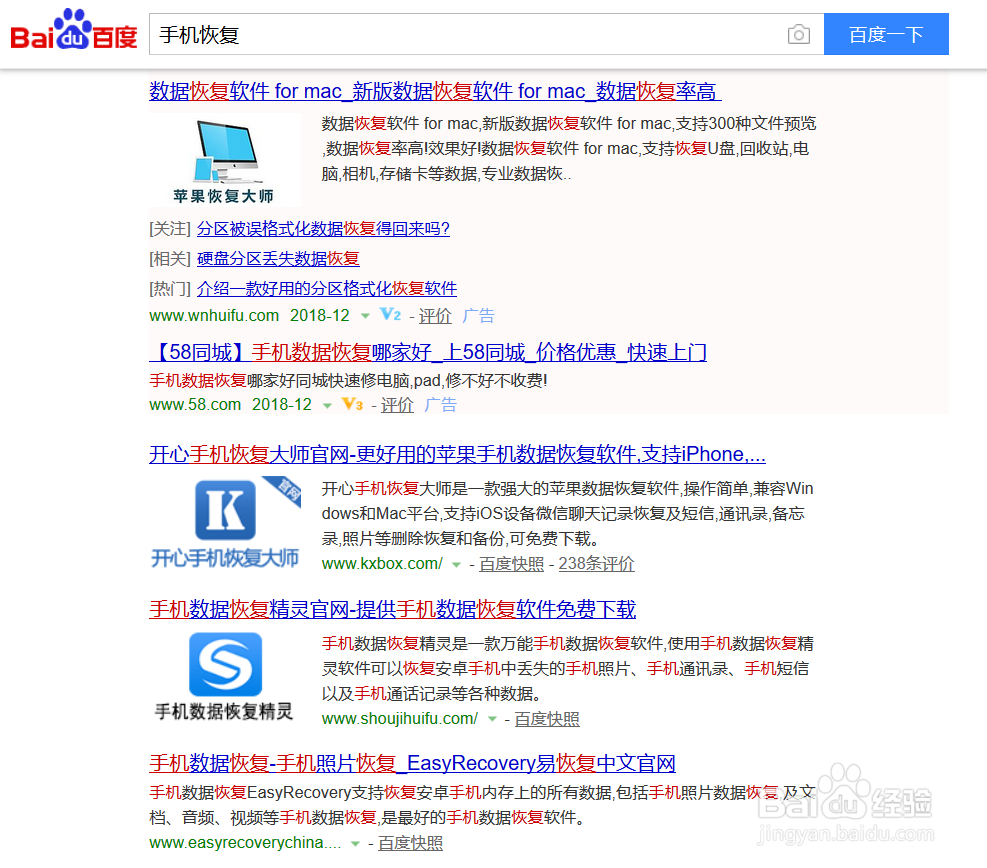
Task: Click the www.easyrecoverychina green URL
Action: [245, 843]
